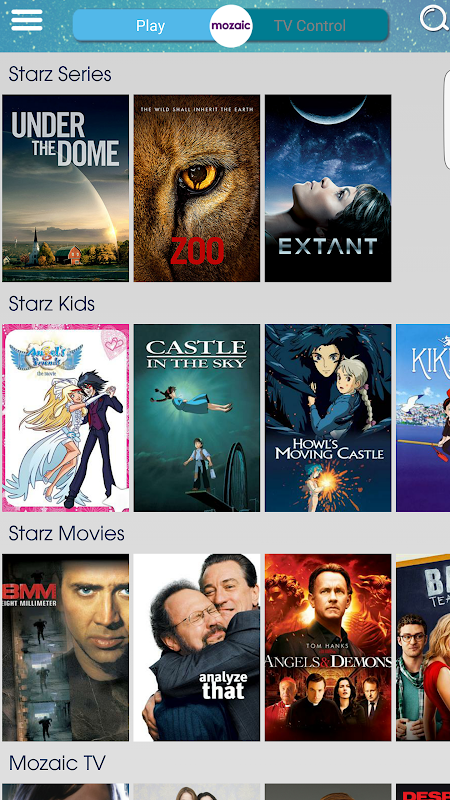Select the 8MM Eight Millimeter poster
The width and height of the screenshot is (450, 800).
66,647
